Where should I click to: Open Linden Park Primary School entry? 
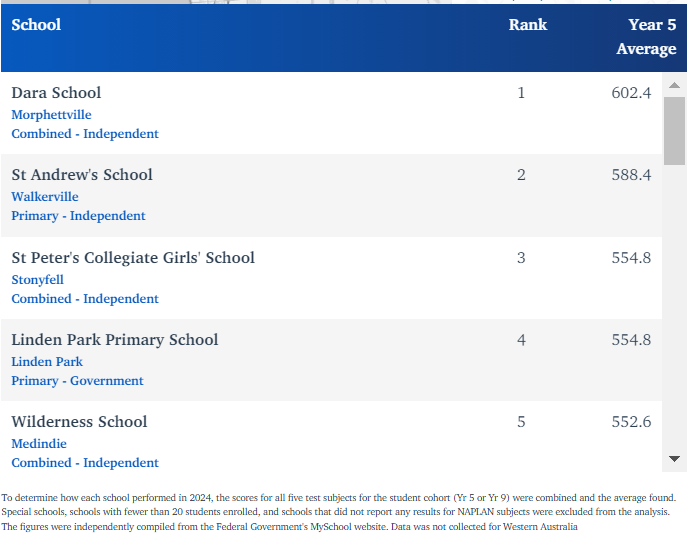[x=115, y=340]
